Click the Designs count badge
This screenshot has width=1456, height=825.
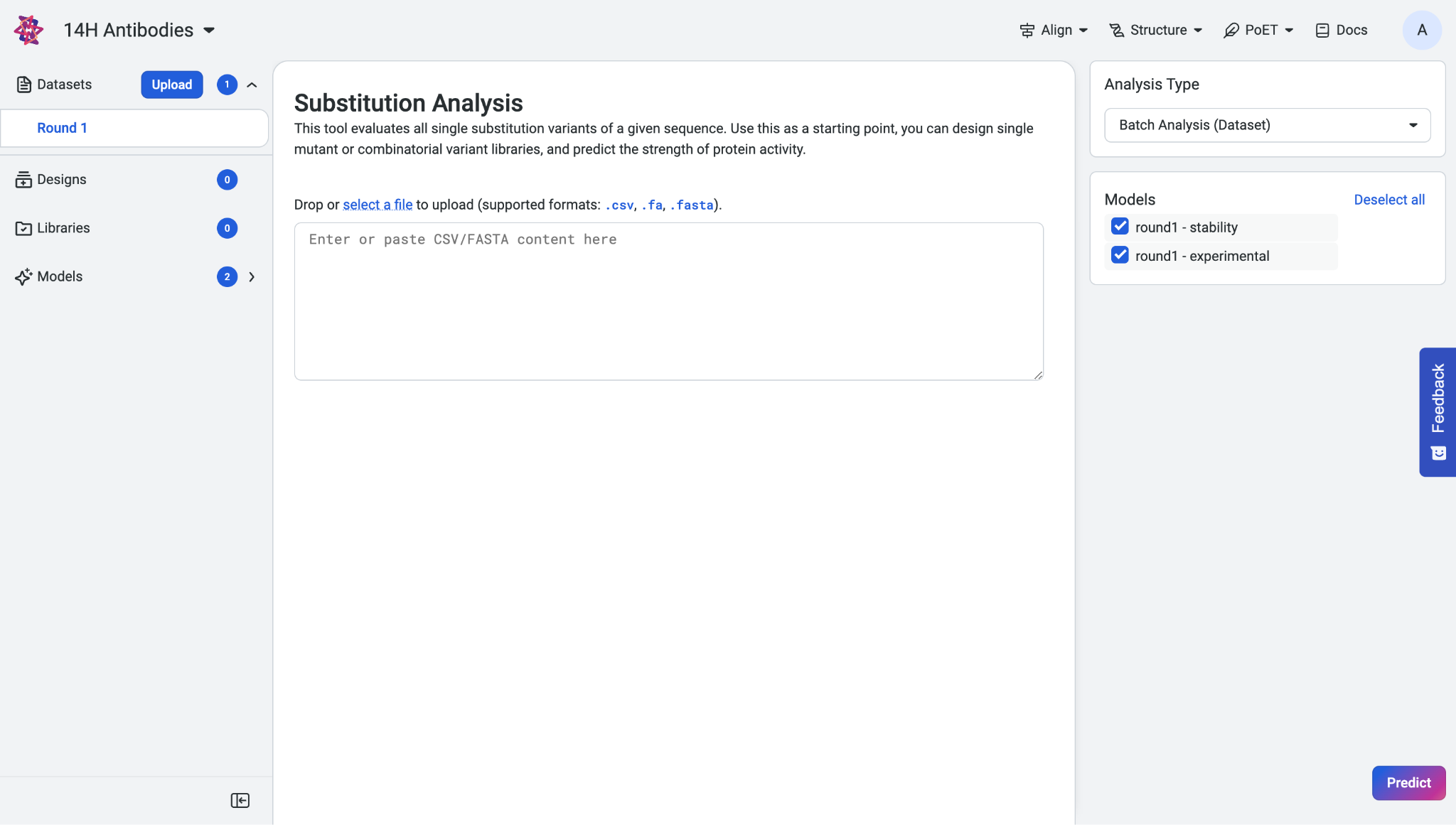tap(227, 180)
